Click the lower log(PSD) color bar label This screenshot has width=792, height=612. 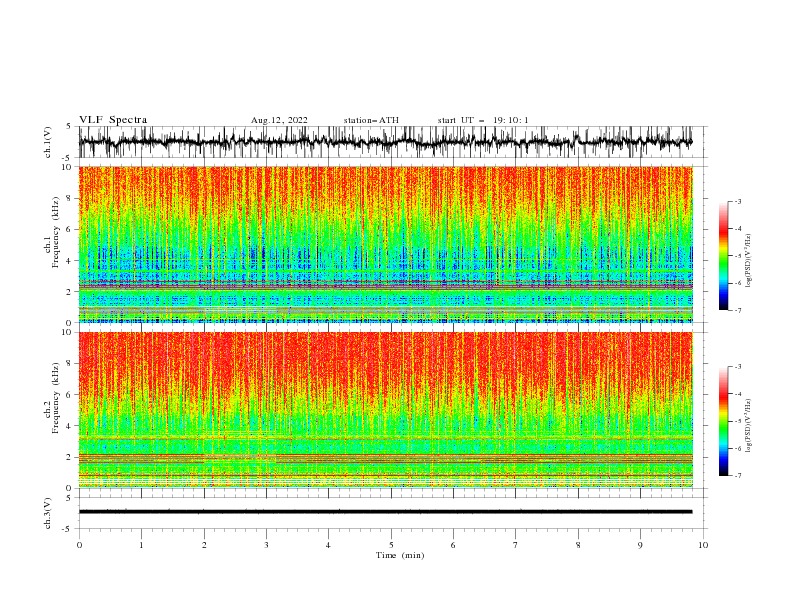coord(749,426)
